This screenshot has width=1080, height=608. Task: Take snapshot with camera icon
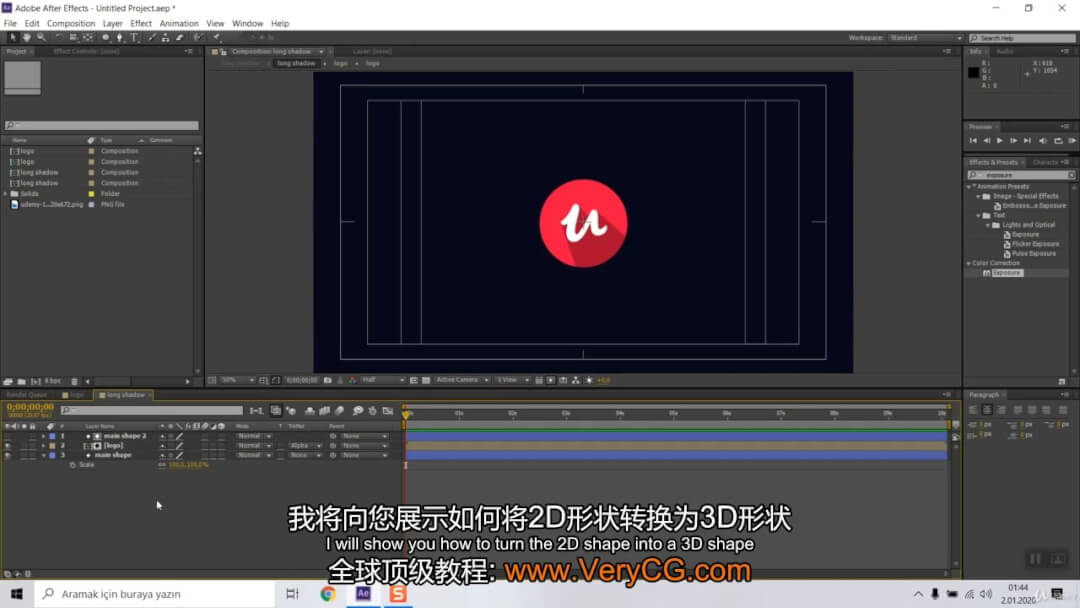pos(328,380)
